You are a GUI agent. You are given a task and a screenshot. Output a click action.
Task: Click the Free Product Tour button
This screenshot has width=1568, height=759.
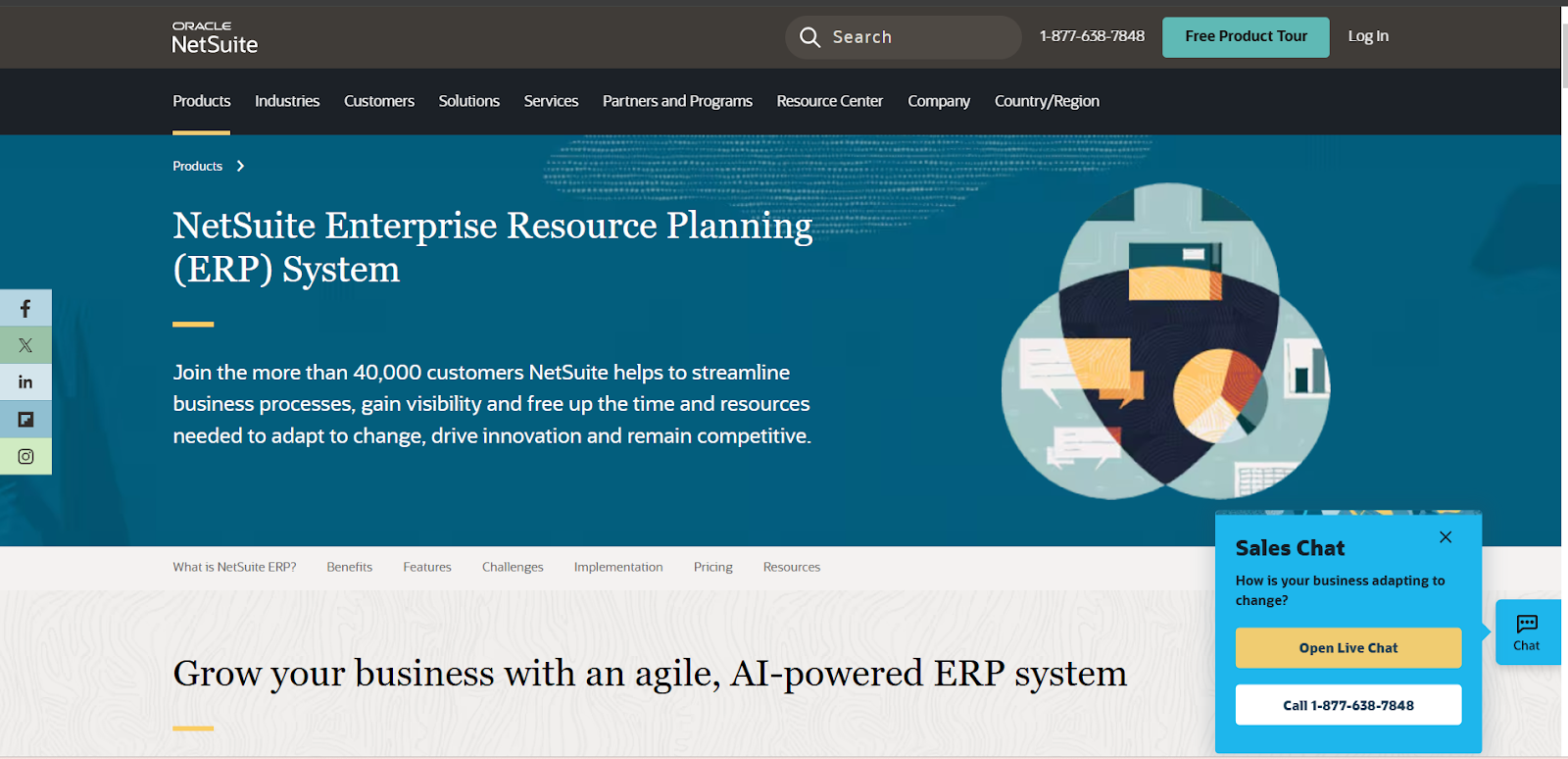[x=1246, y=37]
